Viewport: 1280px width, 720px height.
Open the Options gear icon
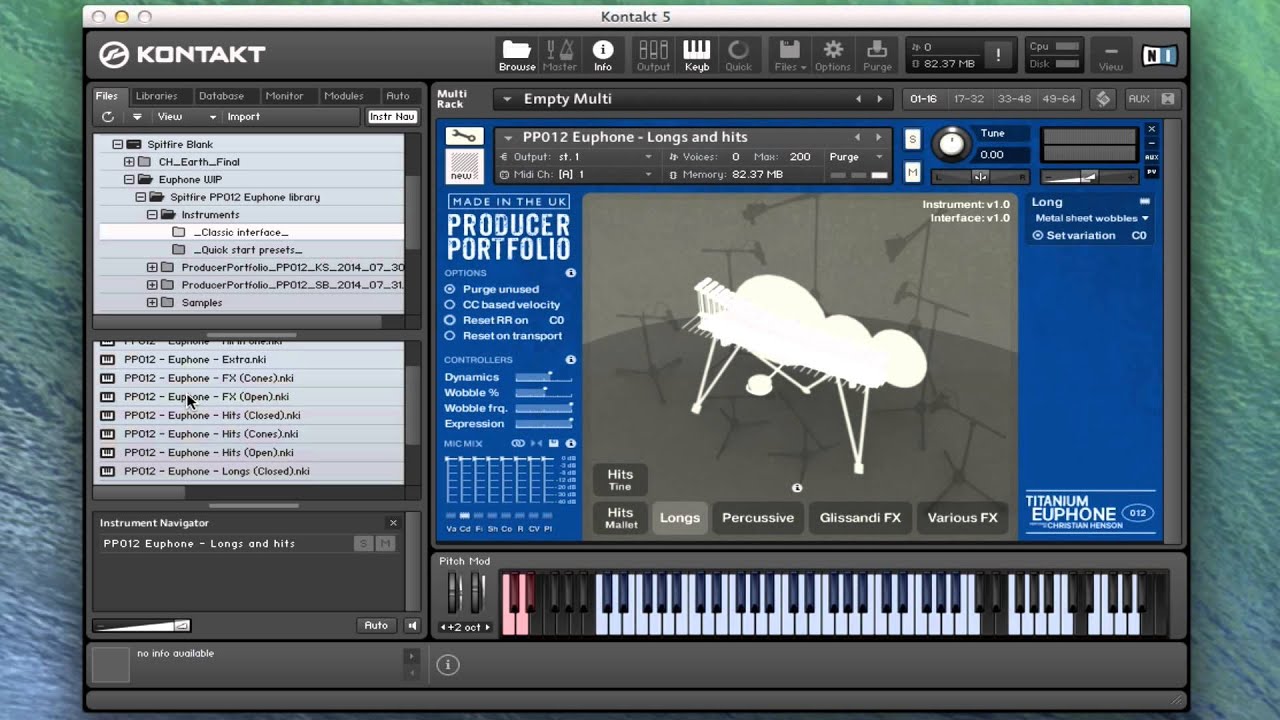(x=832, y=56)
